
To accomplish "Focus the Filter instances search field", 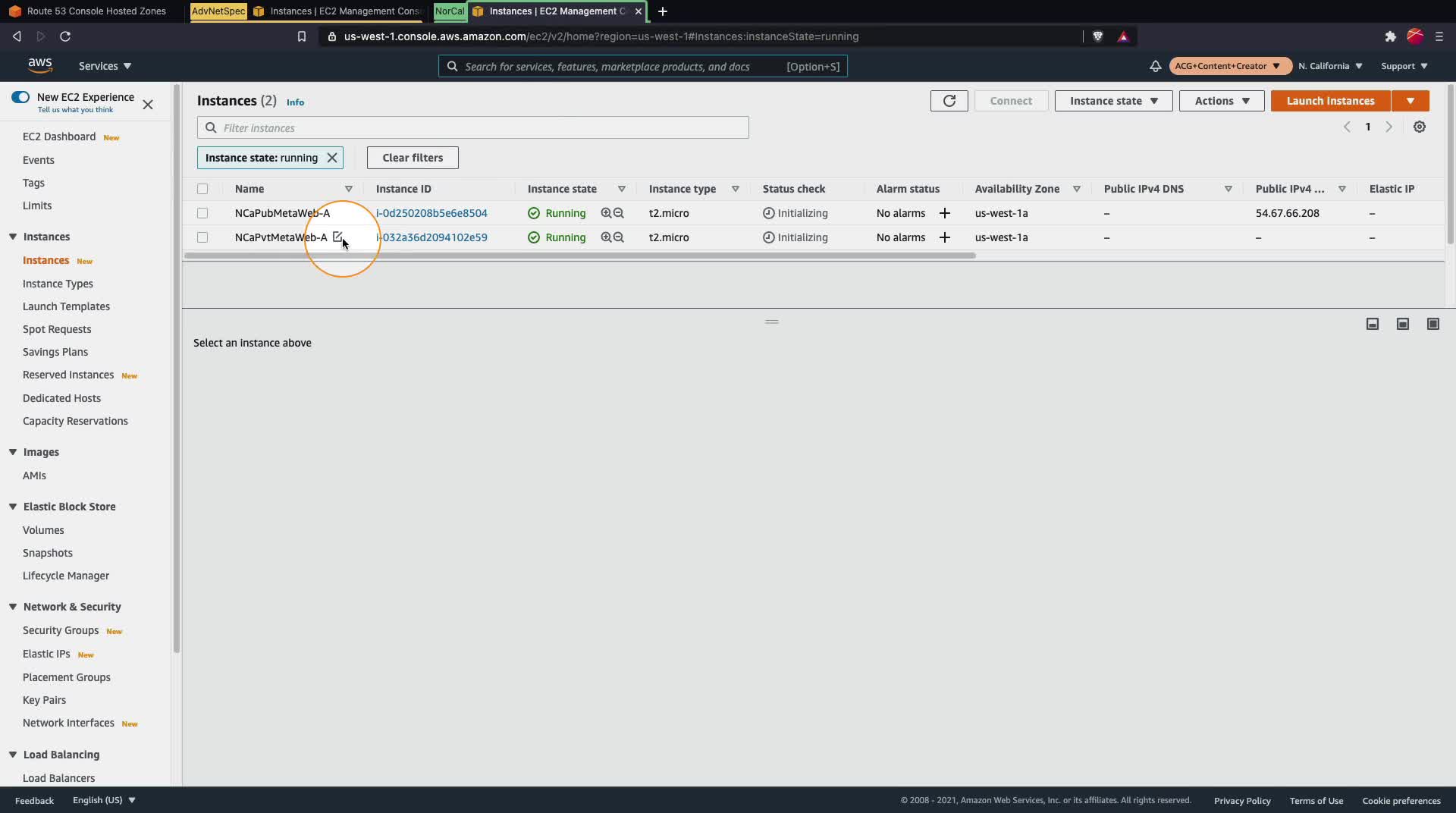I will pos(473,127).
